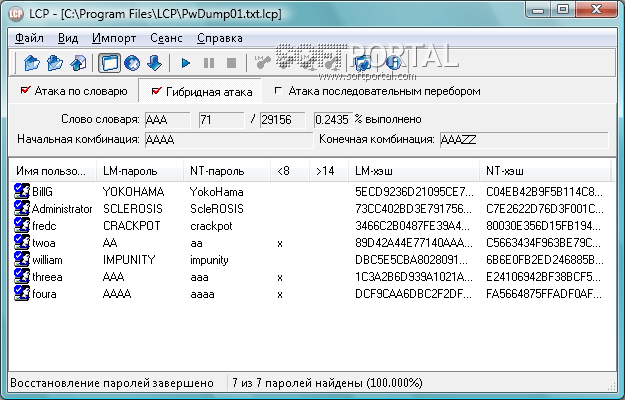This screenshot has width=625, height=400.
Task: Click the NT hash 6B6E0FB2ED246885B...
Action: pos(545,260)
